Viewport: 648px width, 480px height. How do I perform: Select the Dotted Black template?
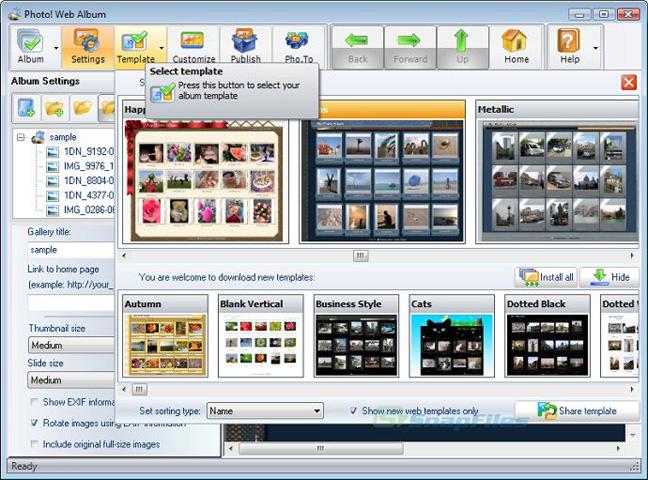[547, 336]
